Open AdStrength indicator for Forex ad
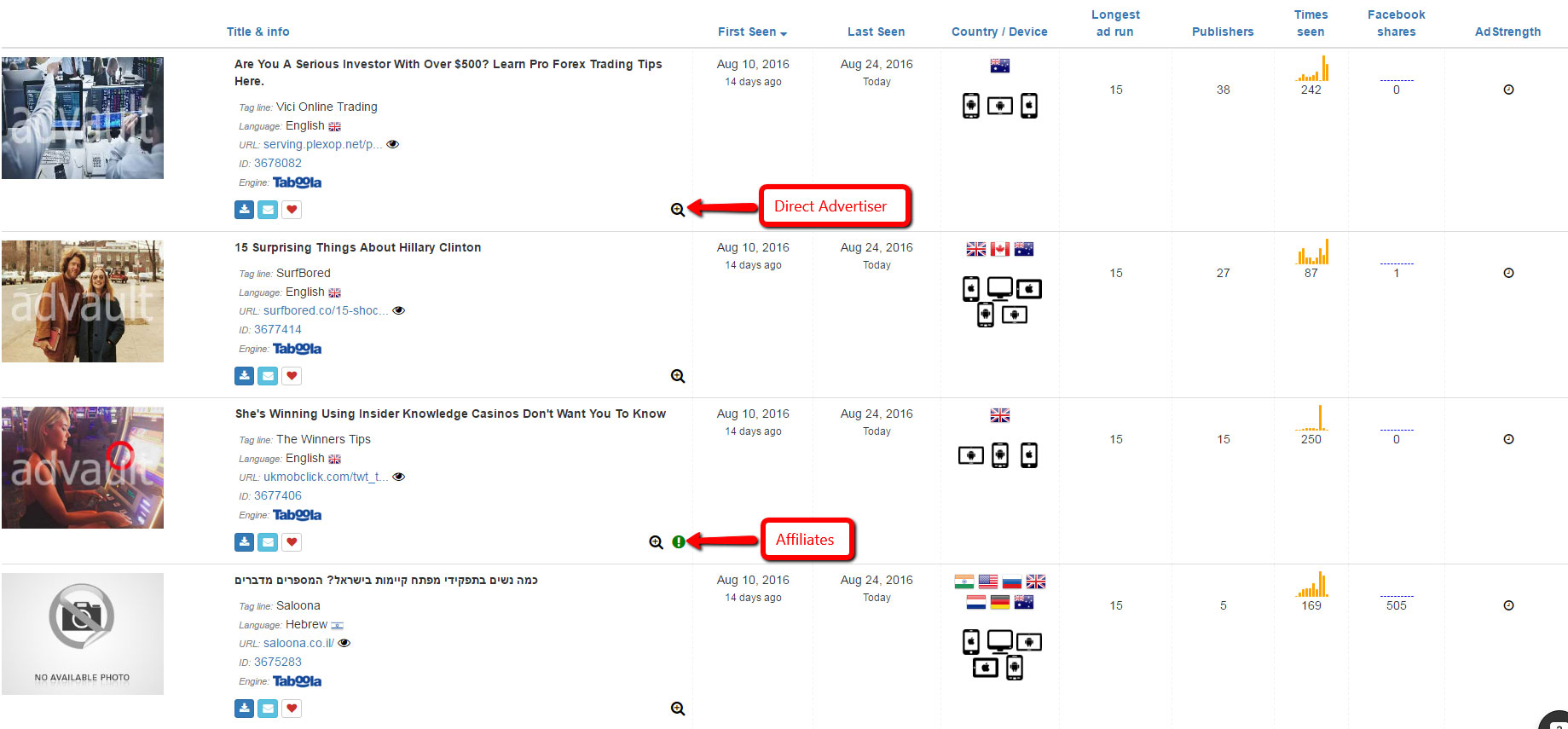Image resolution: width=1568 pixels, height=729 pixels. 1508,90
